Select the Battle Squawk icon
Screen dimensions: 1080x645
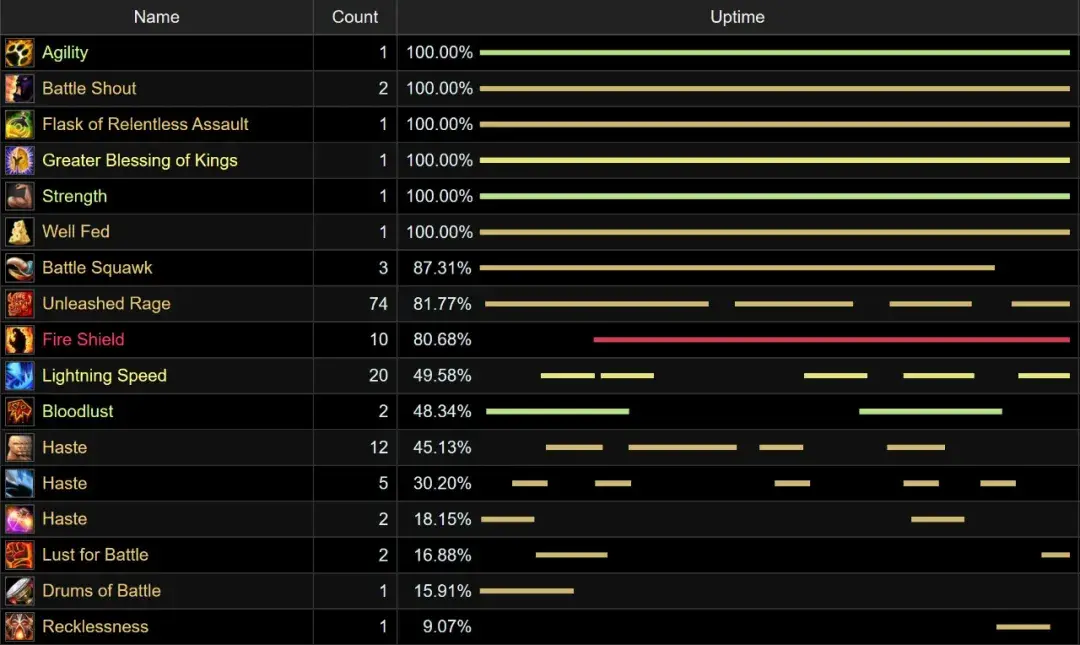pos(19,268)
